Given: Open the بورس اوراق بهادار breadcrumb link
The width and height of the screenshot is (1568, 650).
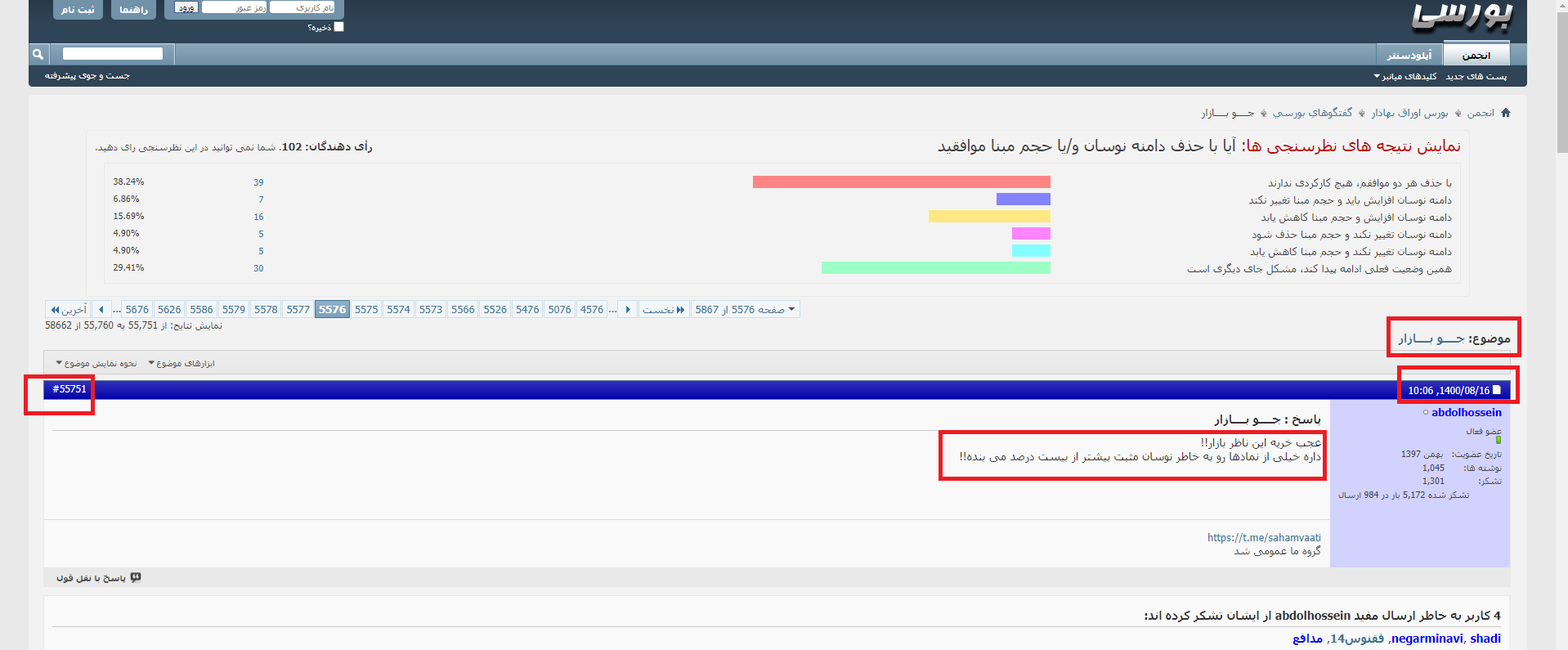Looking at the screenshot, I should (1410, 113).
